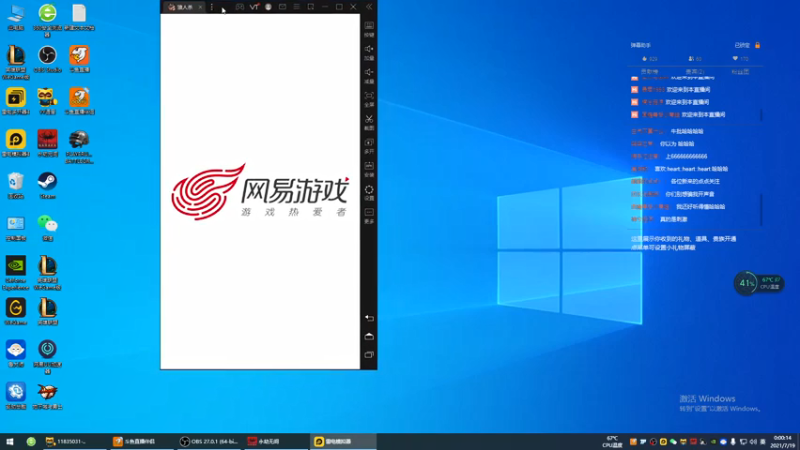Screen dimensions: 800x450
Task: Click the chat message 牛批哈哈哈哈
Action: coord(687,131)
